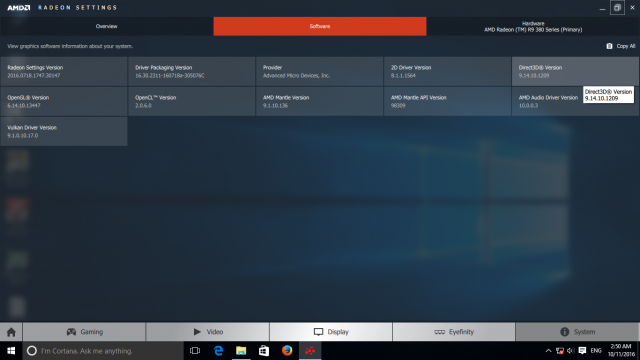Open the taskbar clock showing 2:50 AM
The height and width of the screenshot is (360, 640).
(621, 351)
